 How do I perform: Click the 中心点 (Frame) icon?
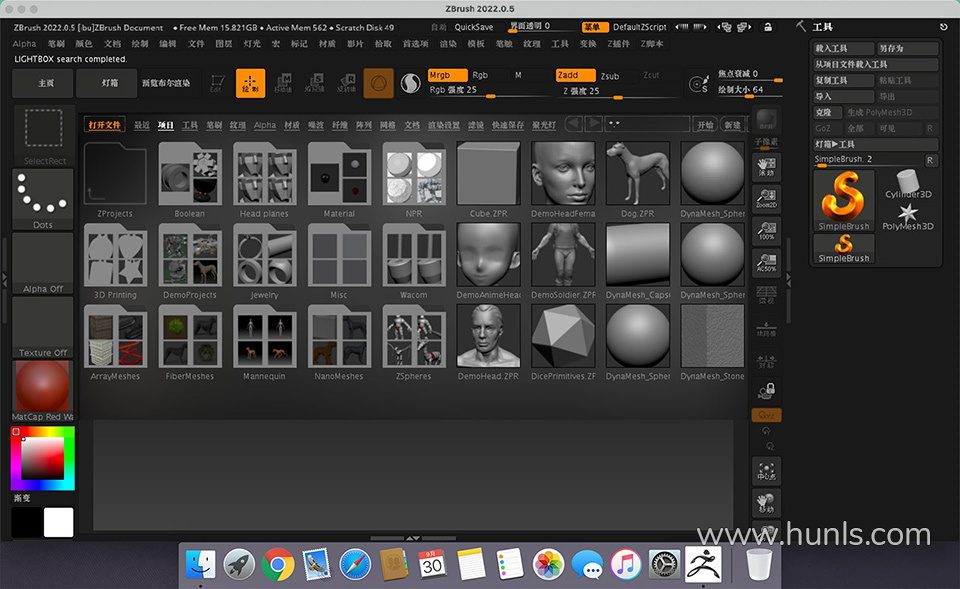[767, 471]
